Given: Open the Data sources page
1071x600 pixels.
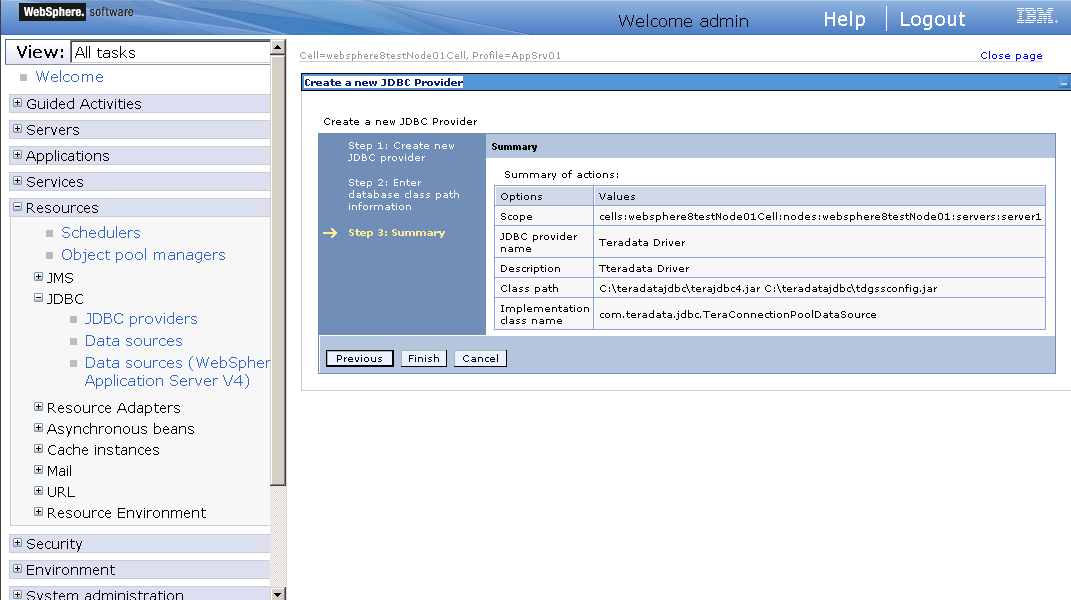Looking at the screenshot, I should (x=133, y=340).
